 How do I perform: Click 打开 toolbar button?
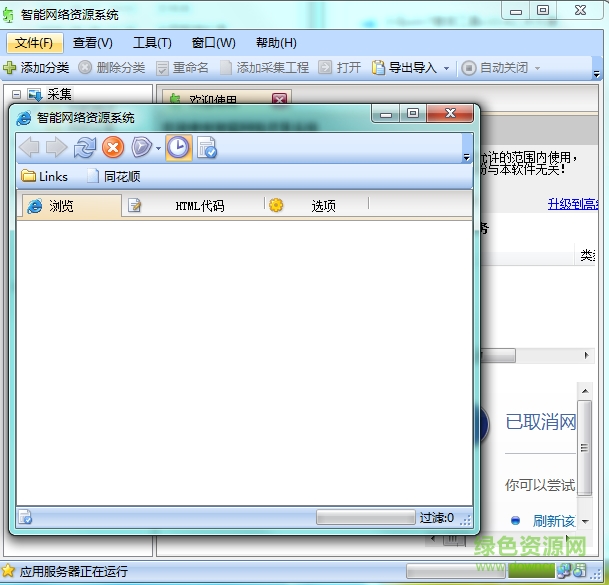point(340,68)
